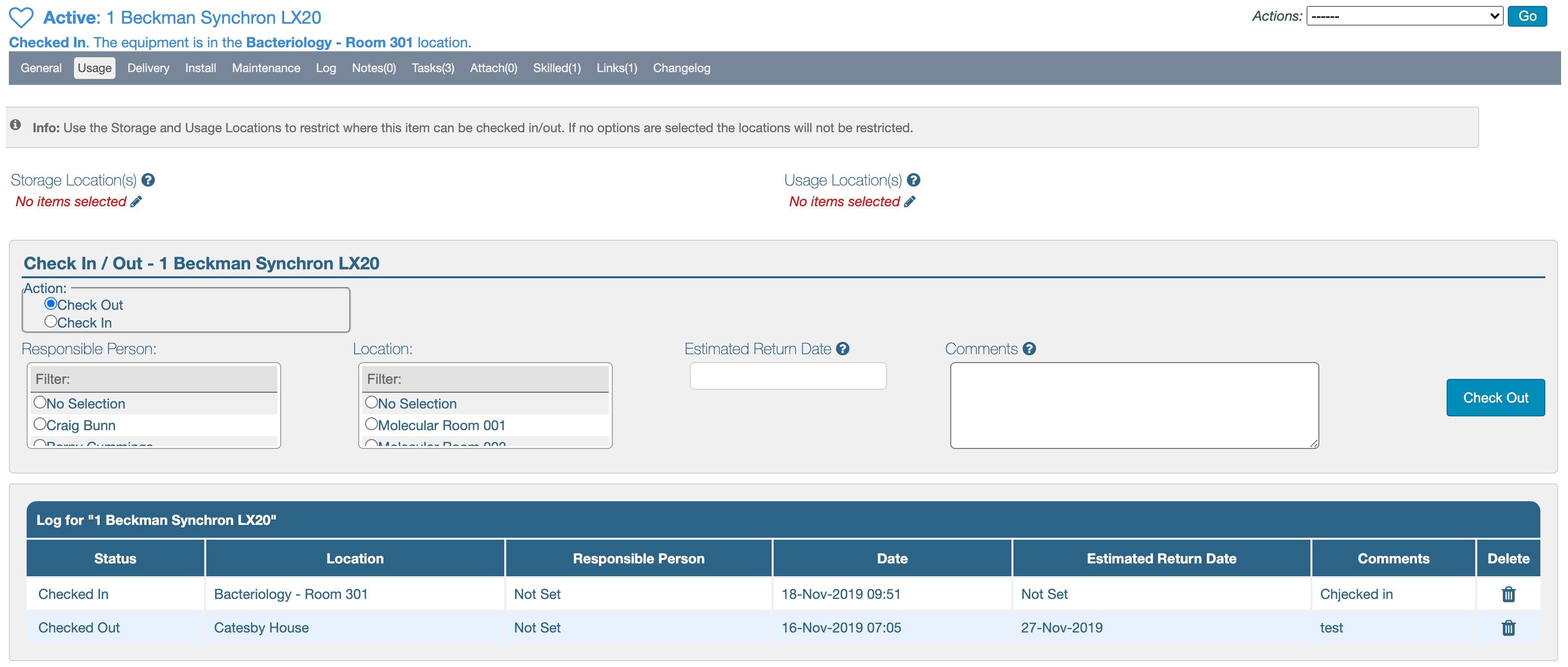Click inside the Comments text area

tap(1134, 406)
